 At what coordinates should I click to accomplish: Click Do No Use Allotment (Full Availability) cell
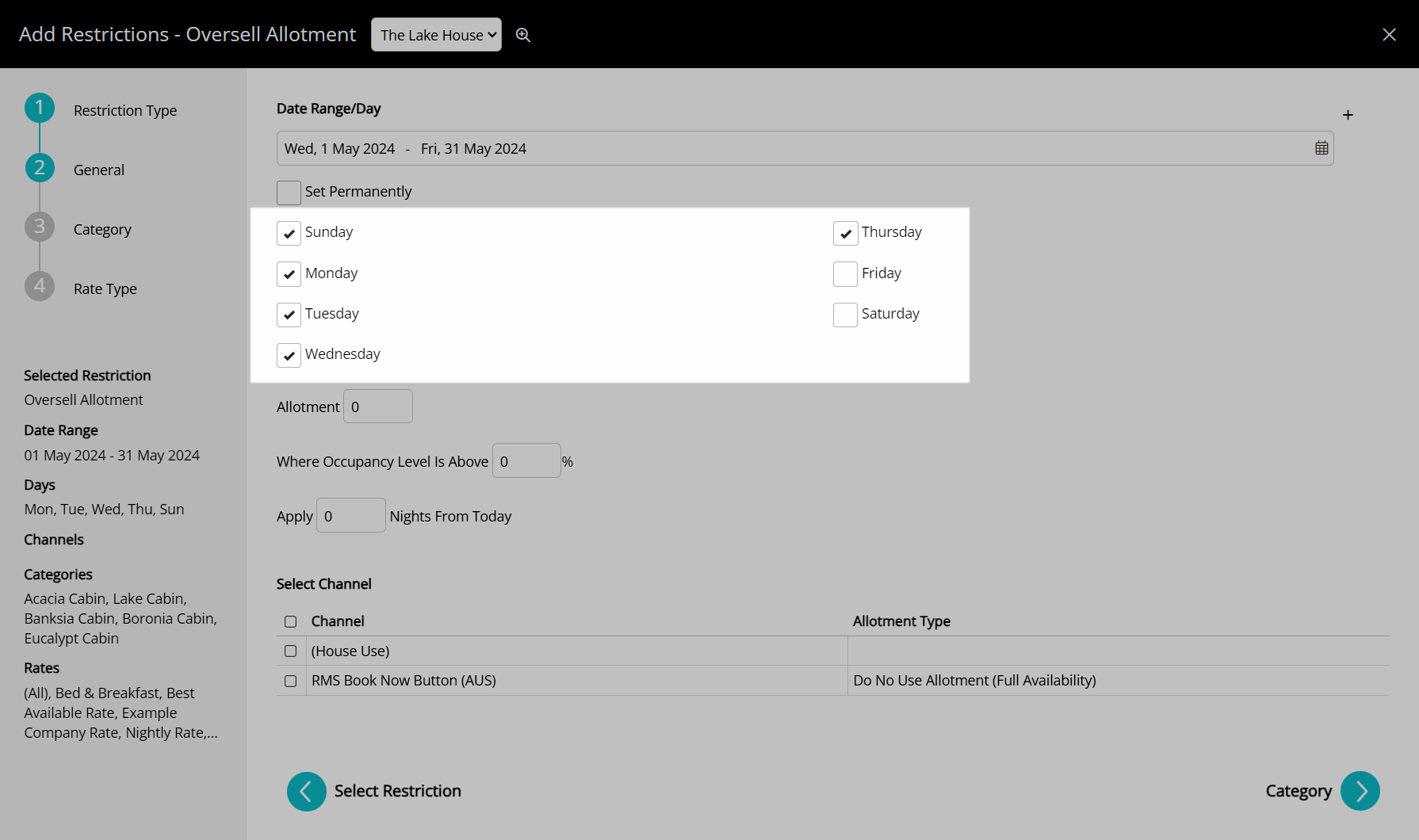click(974, 680)
